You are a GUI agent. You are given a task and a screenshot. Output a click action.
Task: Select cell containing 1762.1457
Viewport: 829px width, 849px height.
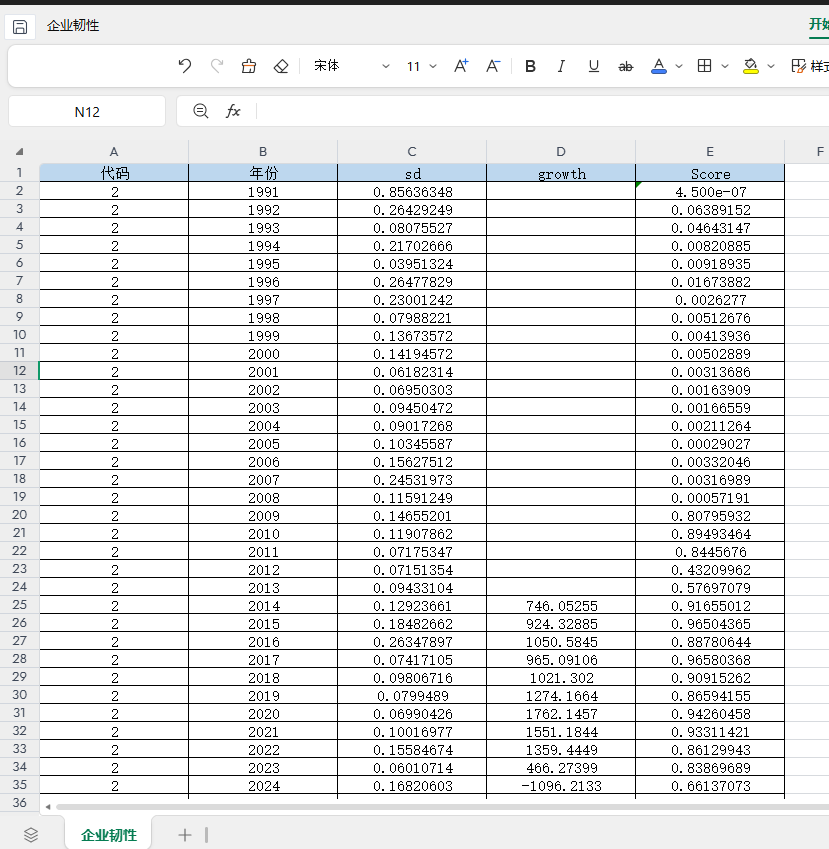coord(560,714)
